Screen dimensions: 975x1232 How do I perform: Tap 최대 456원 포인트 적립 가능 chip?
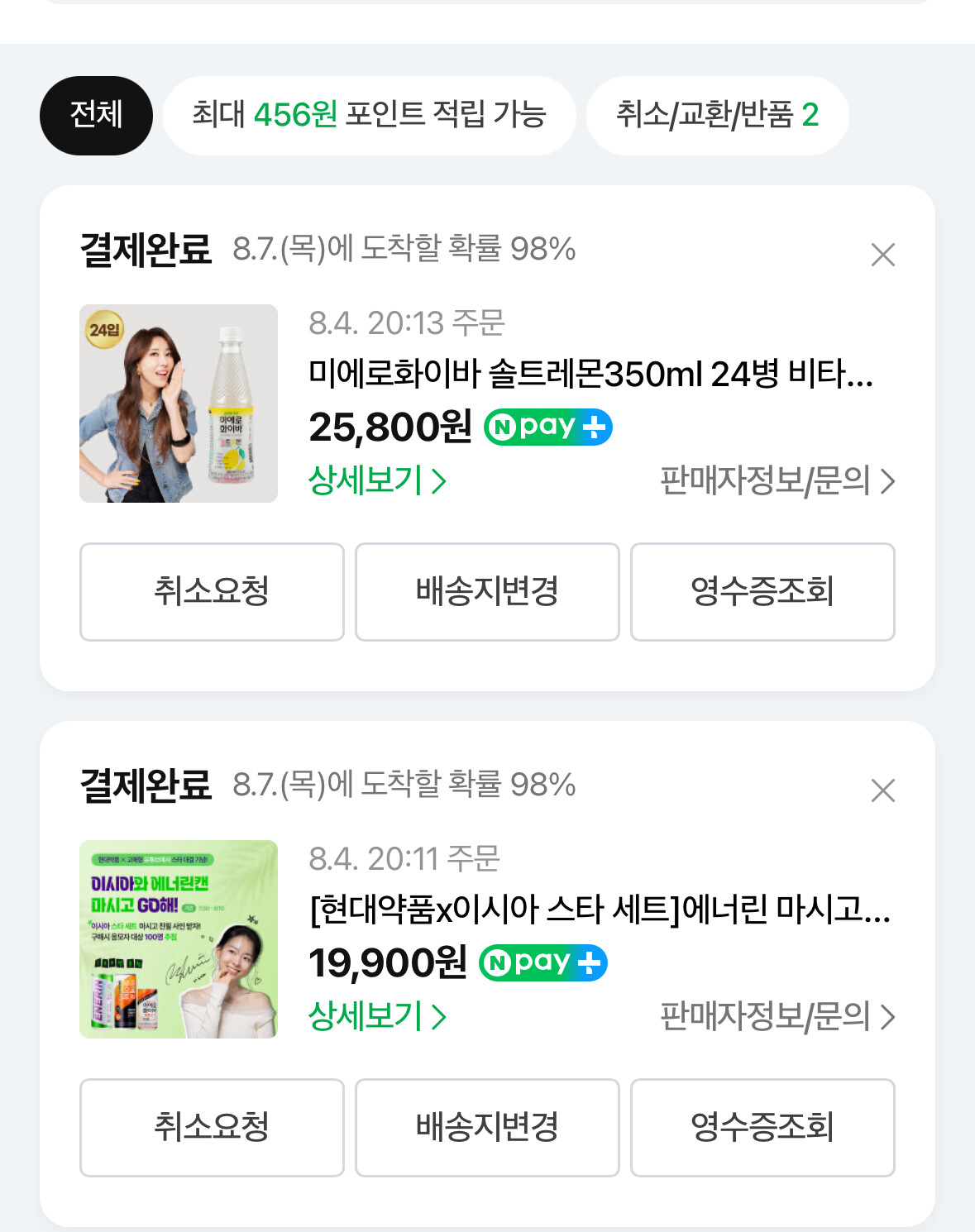369,115
